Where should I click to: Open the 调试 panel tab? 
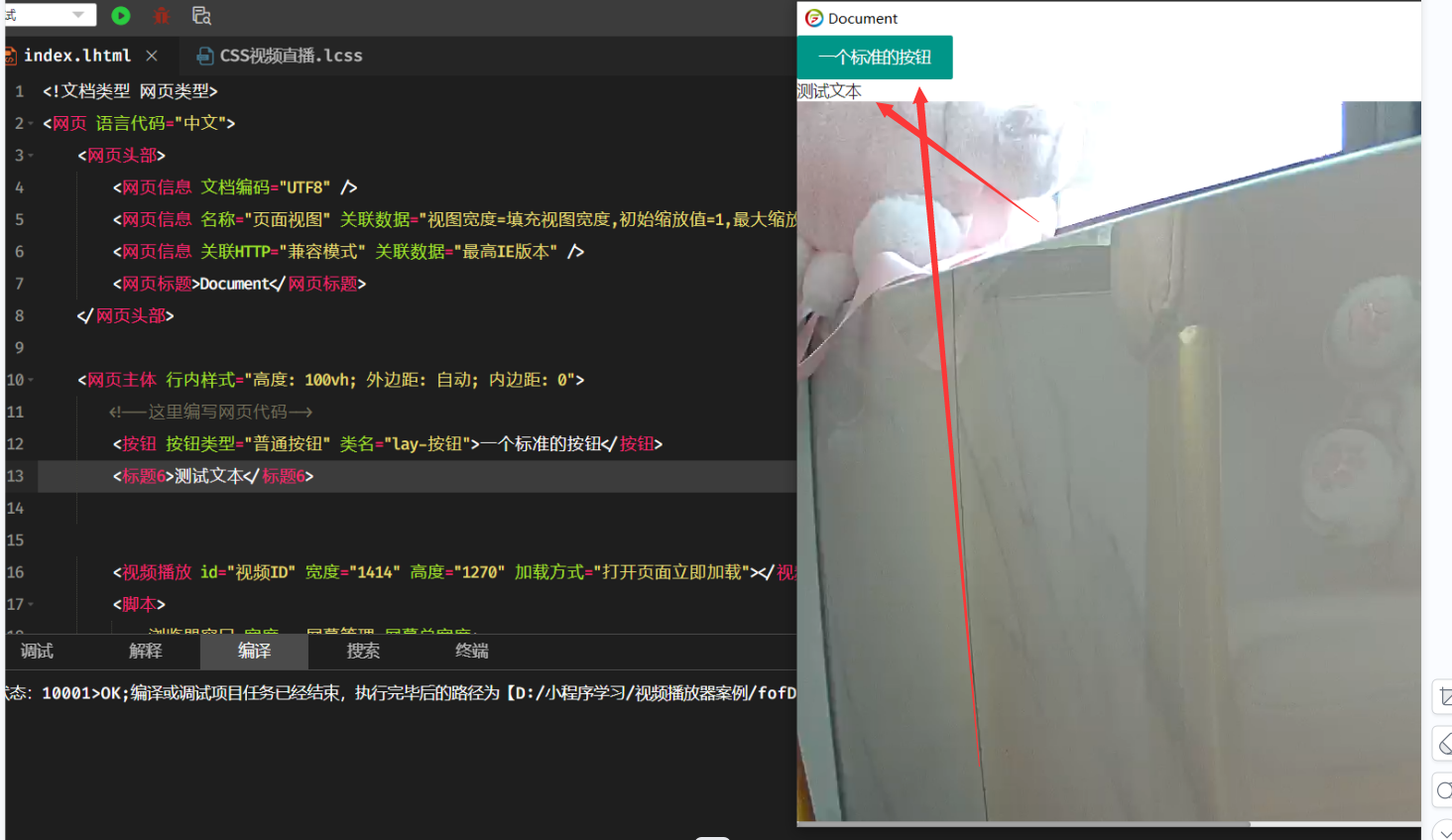[37, 651]
